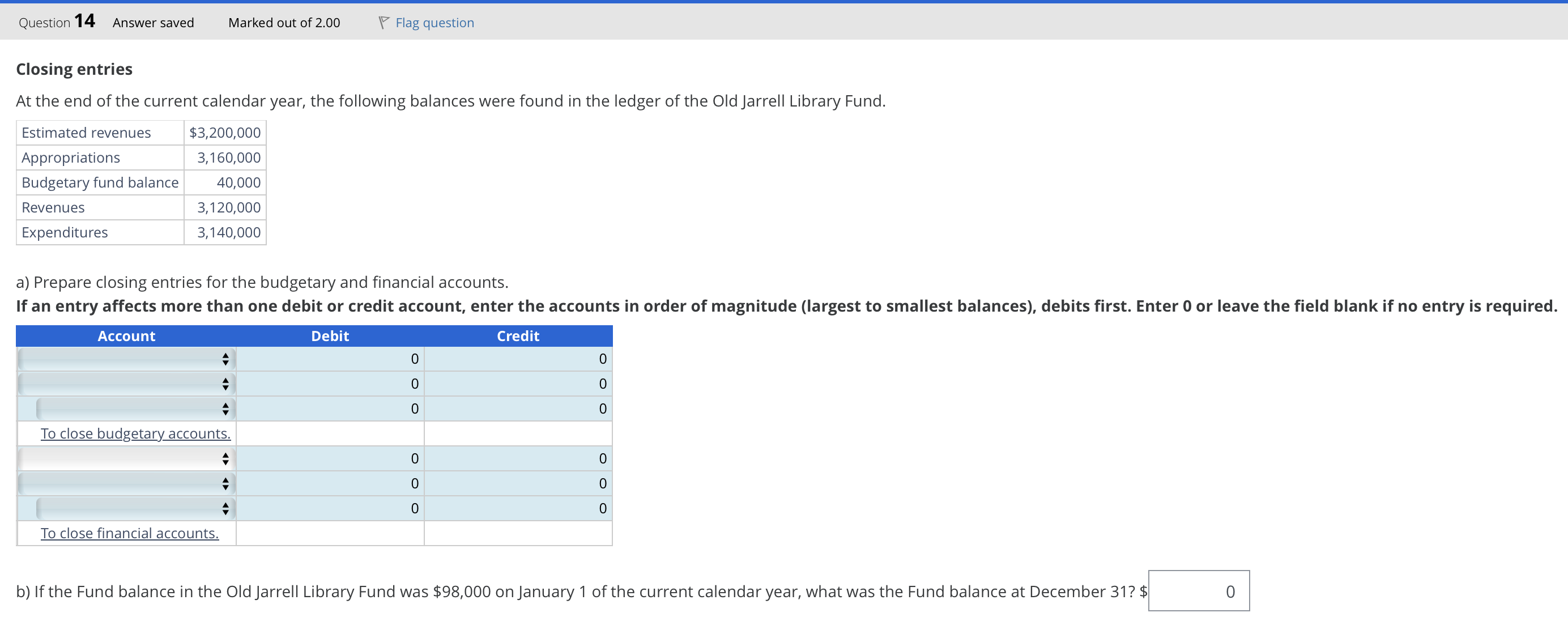Click the Flag question flag icon
Screen dimensions: 1568x634
384,23
